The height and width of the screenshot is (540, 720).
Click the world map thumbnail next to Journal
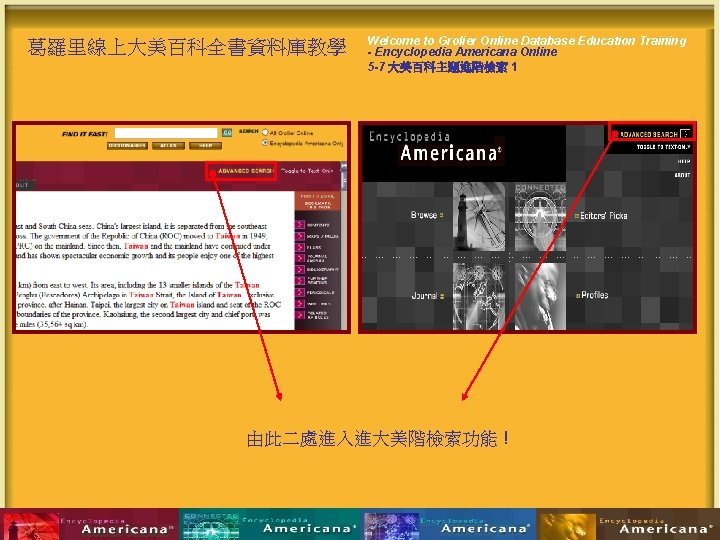[479, 296]
